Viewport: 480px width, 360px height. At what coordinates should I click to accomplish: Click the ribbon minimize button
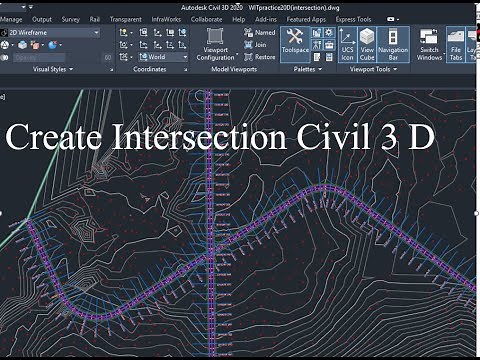390,19
